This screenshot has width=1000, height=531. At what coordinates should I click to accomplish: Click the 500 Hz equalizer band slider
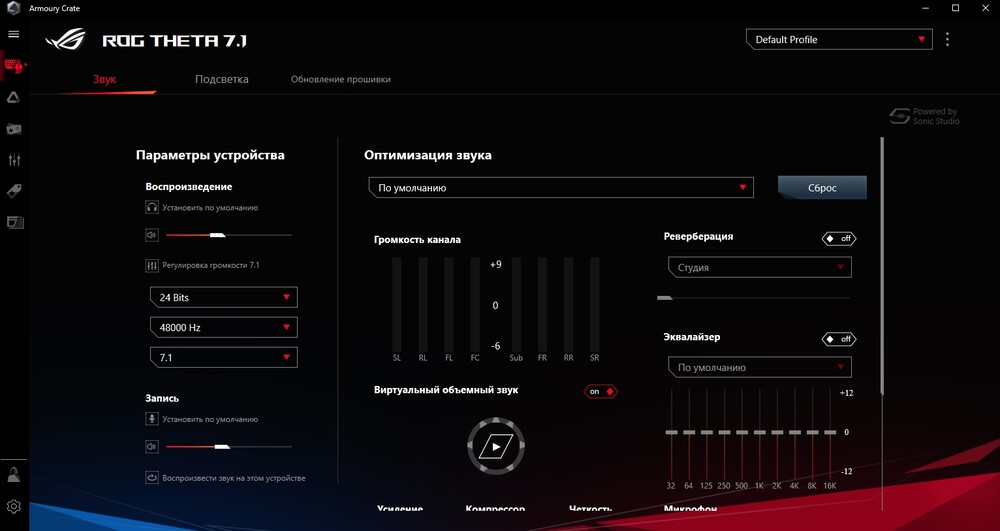coord(742,432)
